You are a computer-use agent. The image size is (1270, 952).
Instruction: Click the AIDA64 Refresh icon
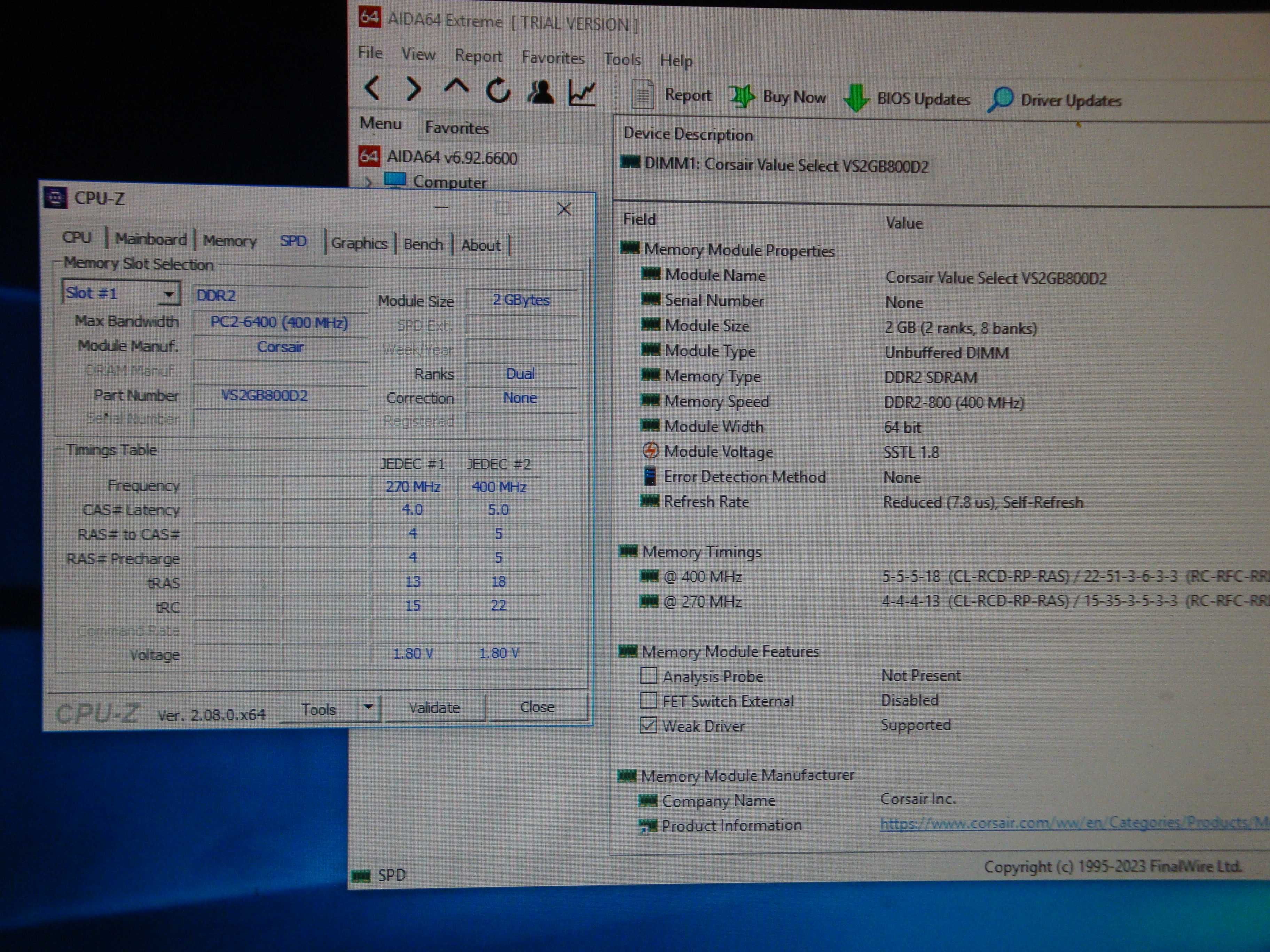(498, 90)
